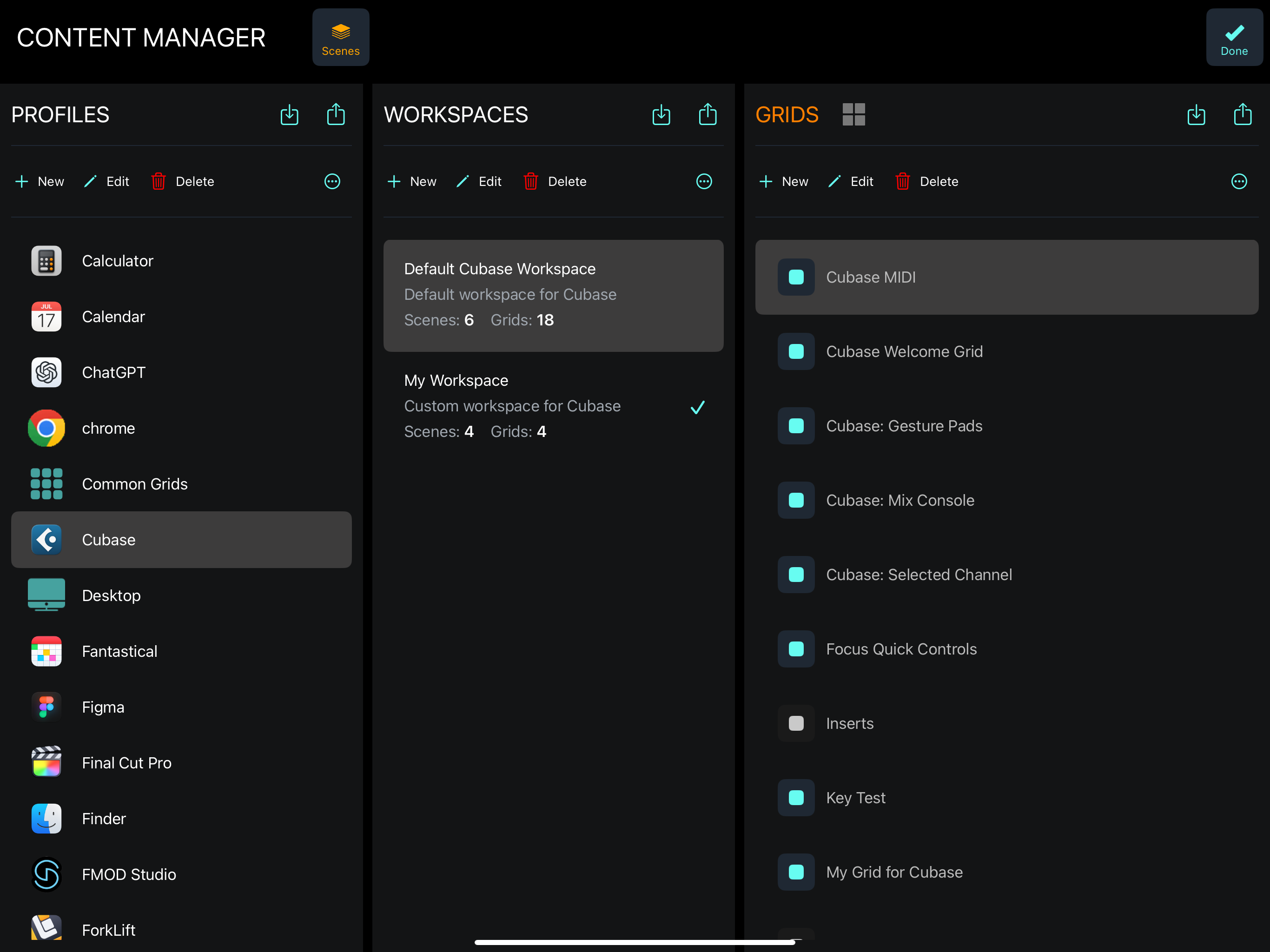Viewport: 1270px width, 952px height.
Task: Click the Workspaces share icon
Action: point(708,114)
